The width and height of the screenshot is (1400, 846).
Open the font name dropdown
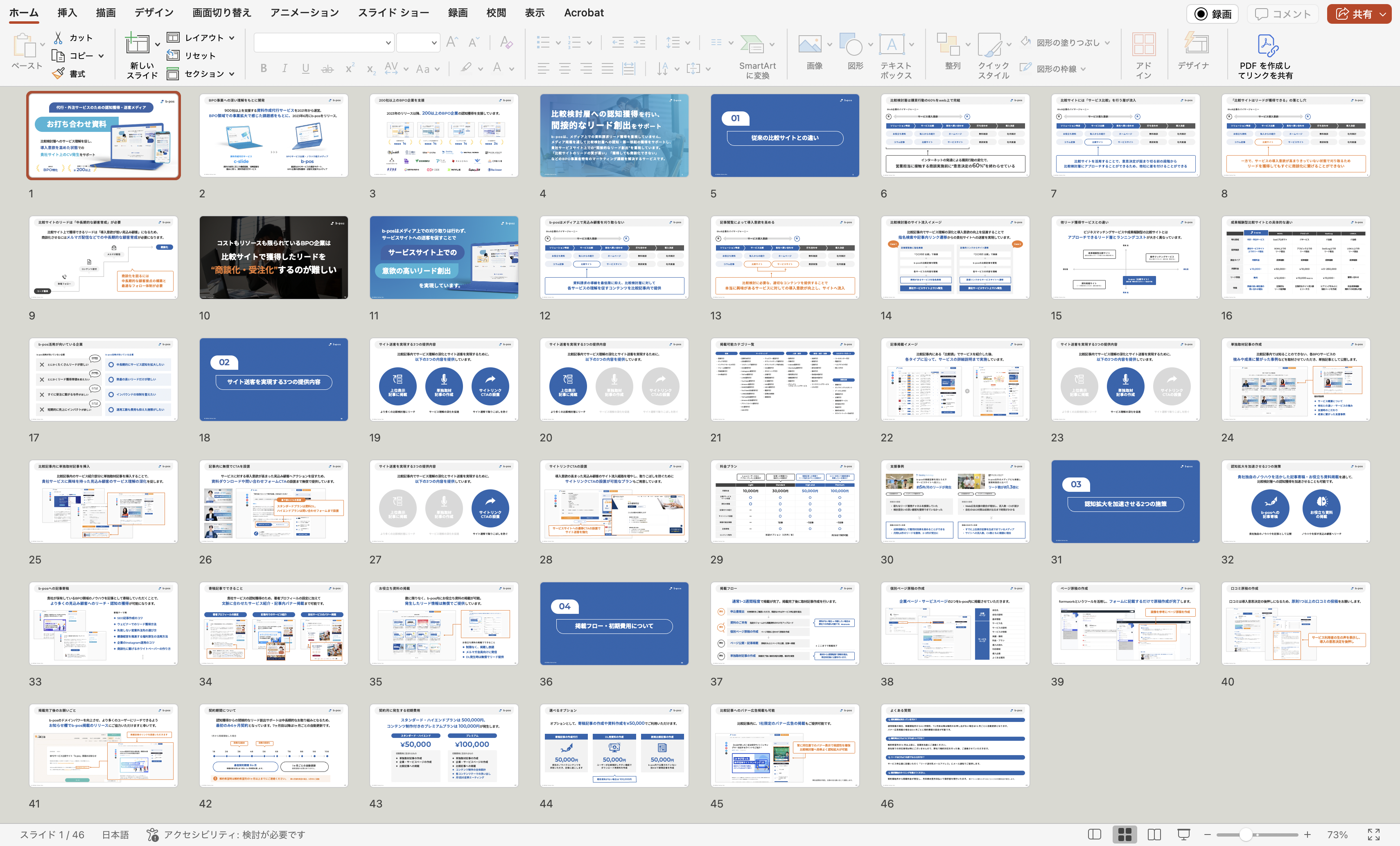coord(388,43)
